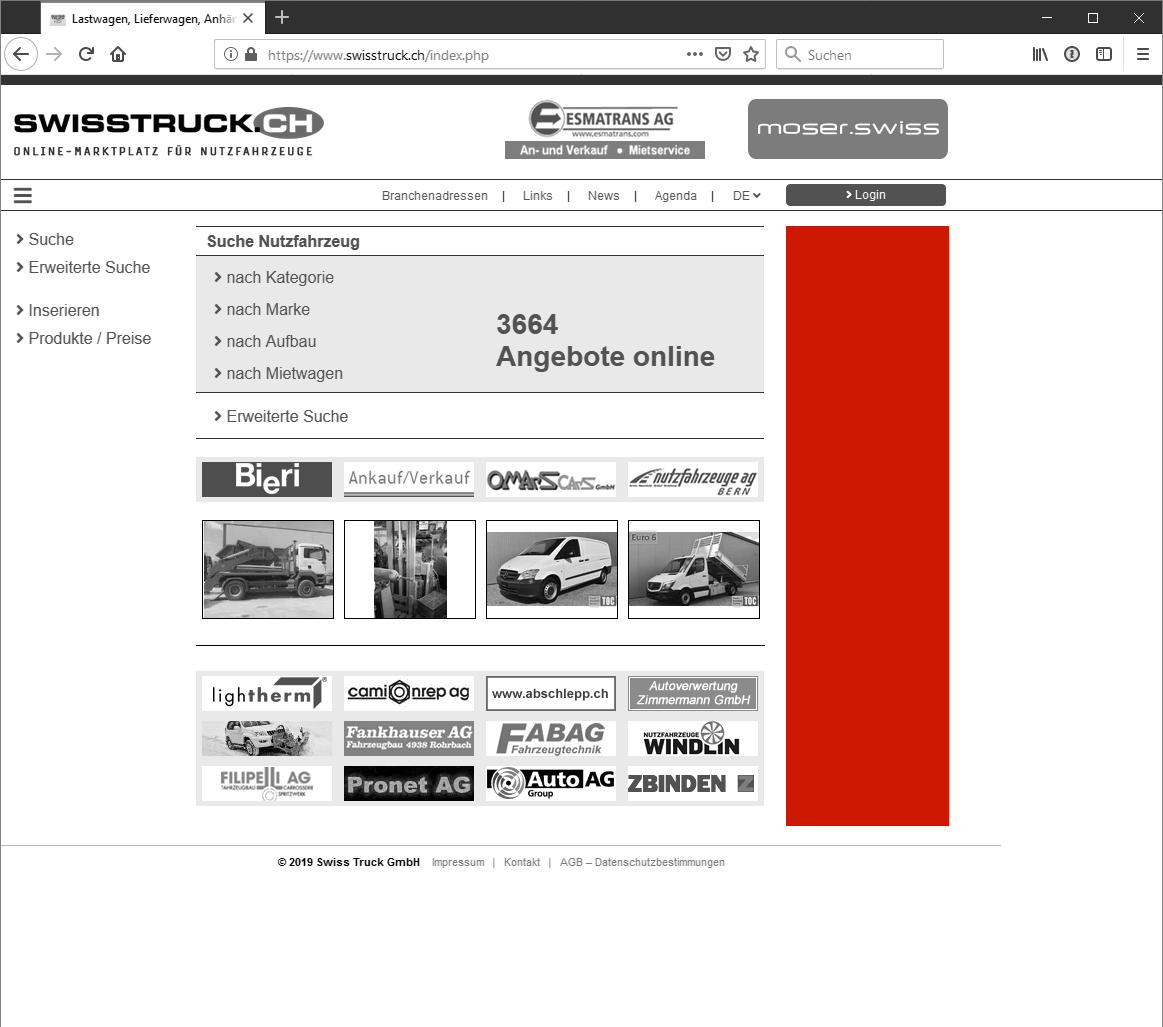The width and height of the screenshot is (1163, 1027).
Task: Save page to Pocket
Action: click(x=722, y=54)
